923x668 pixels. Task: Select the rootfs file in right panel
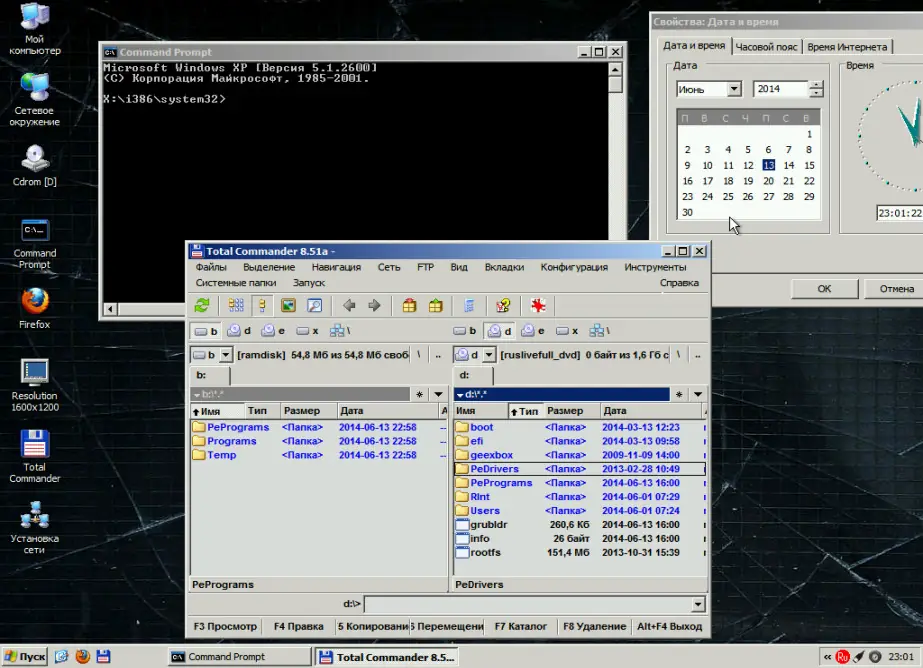pyautogui.click(x=580, y=553)
